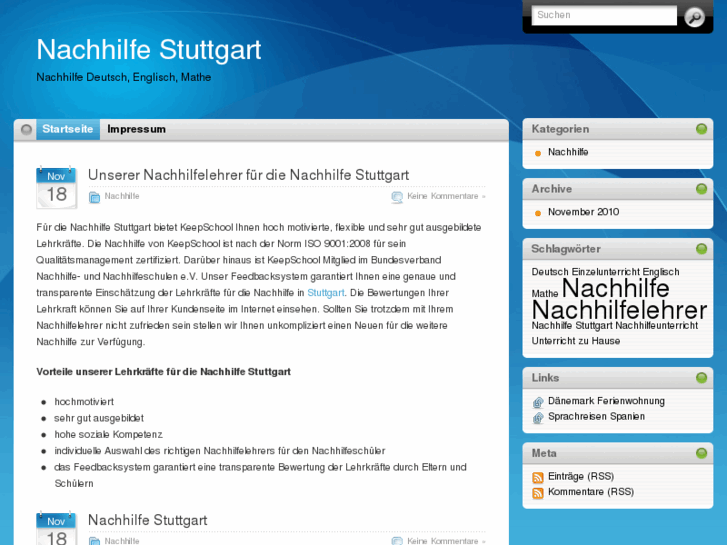Select the large Nachhilfe tag
The width and height of the screenshot is (727, 545).
(616, 288)
